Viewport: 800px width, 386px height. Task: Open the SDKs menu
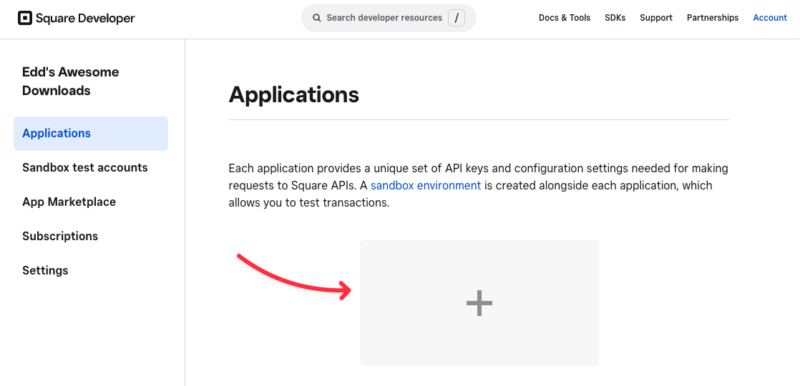click(x=615, y=18)
